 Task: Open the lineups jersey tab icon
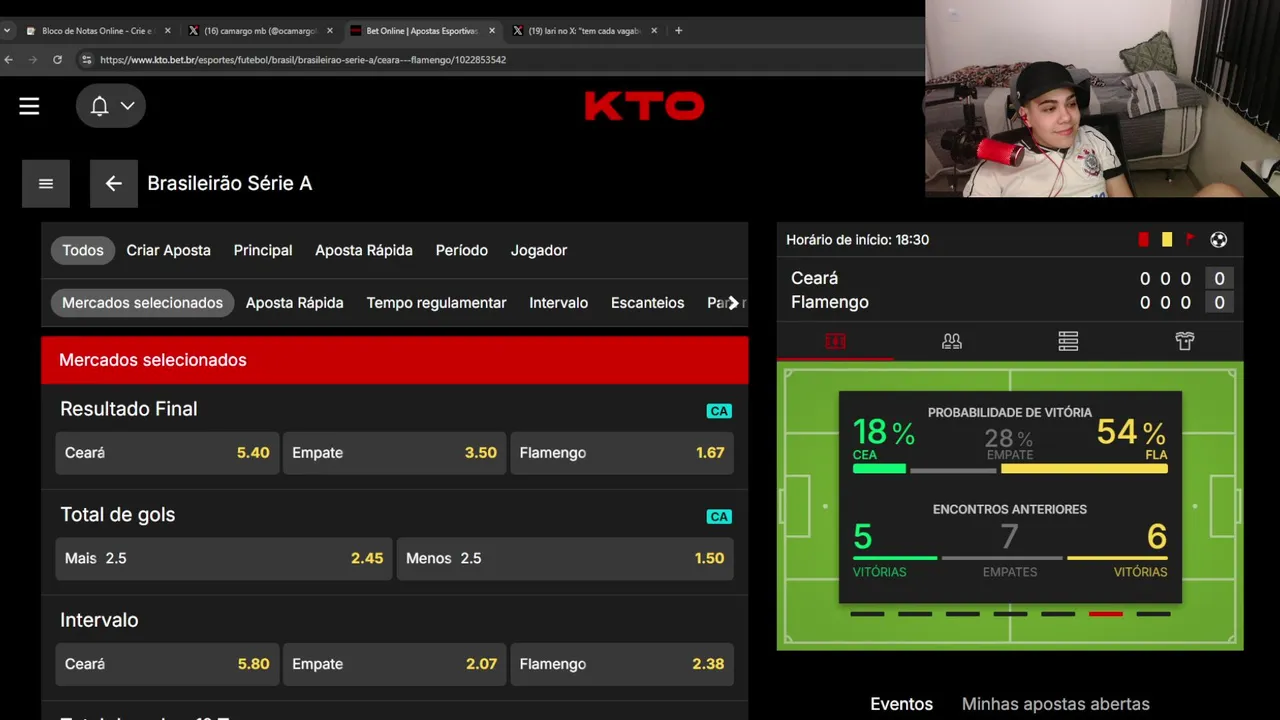pos(1185,342)
